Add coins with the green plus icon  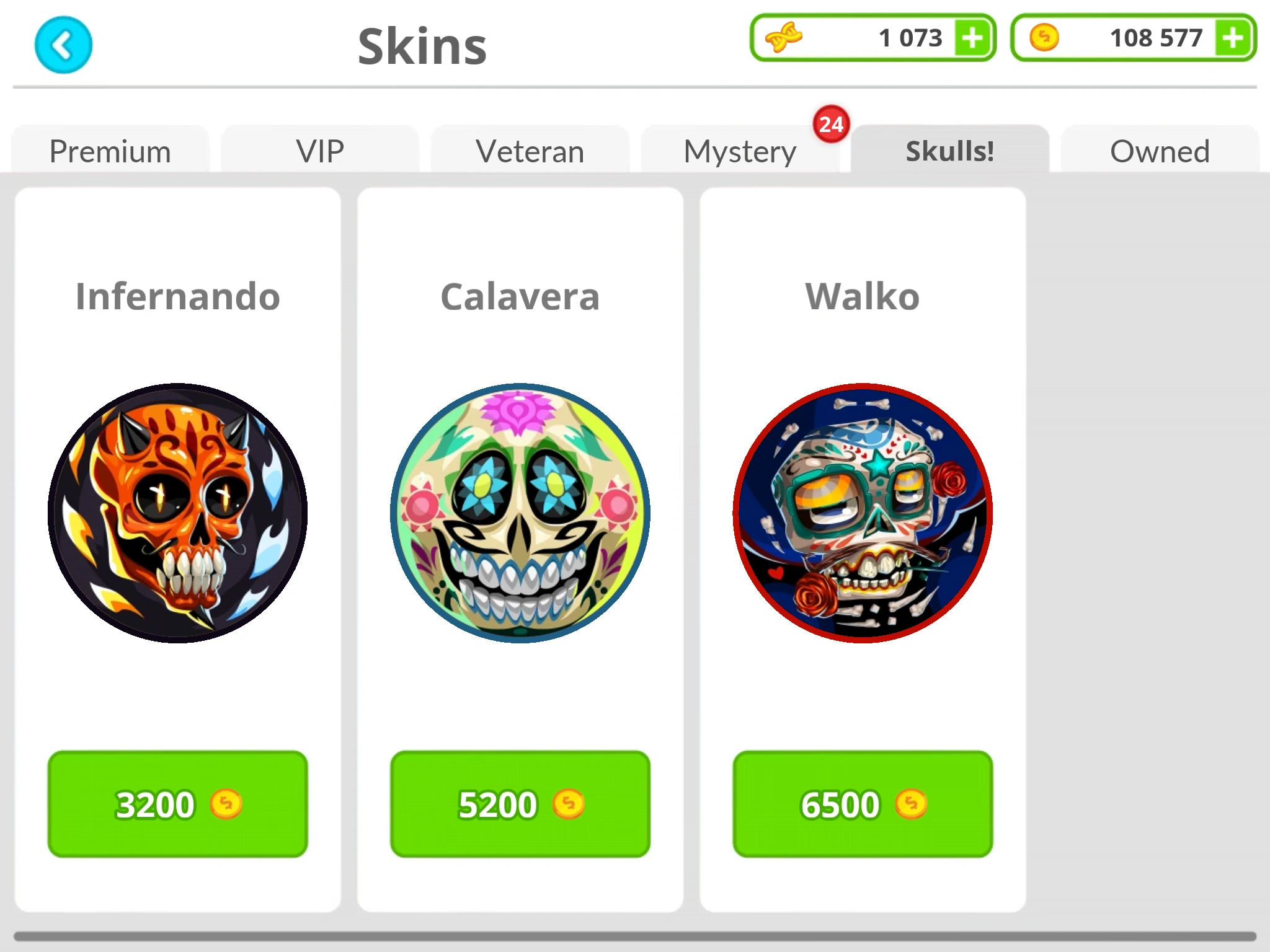point(1232,38)
